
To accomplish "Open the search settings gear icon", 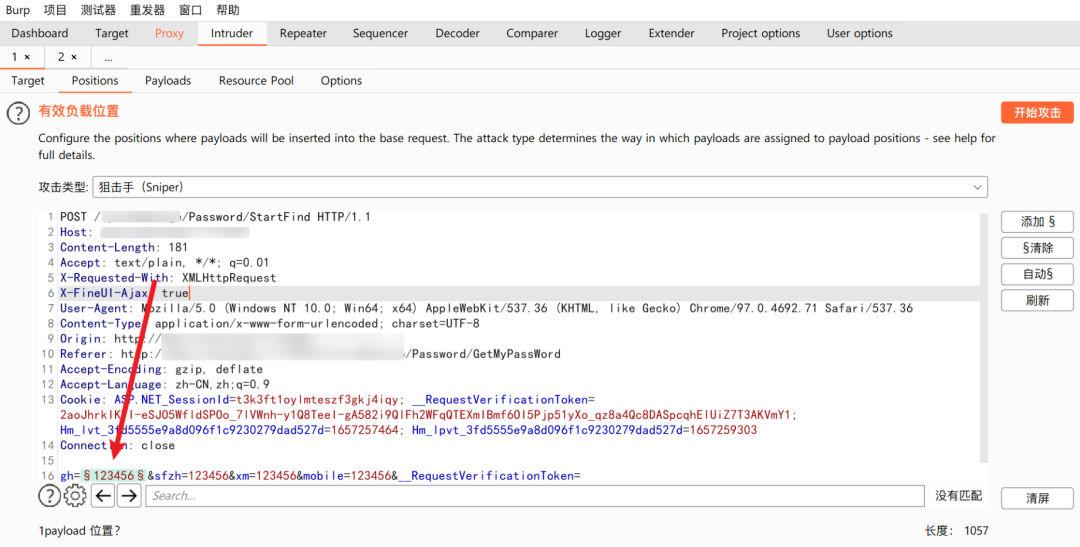I will (74, 495).
